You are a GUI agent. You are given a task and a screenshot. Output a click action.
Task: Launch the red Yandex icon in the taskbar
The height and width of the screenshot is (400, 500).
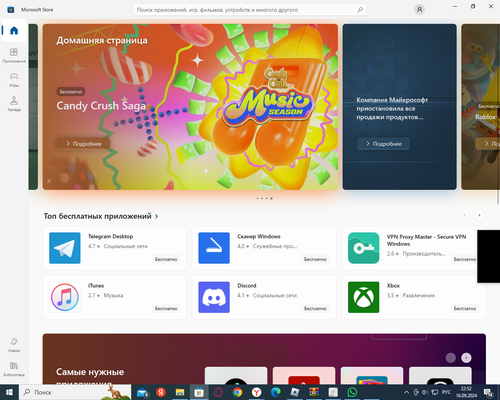pos(161,392)
